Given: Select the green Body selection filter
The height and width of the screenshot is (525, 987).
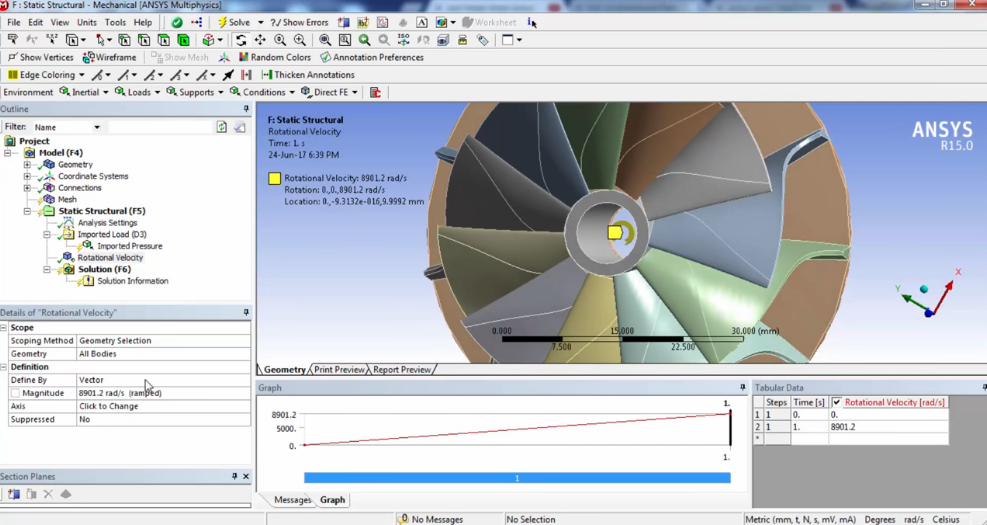Looking at the screenshot, I should pyautogui.click(x=183, y=40).
